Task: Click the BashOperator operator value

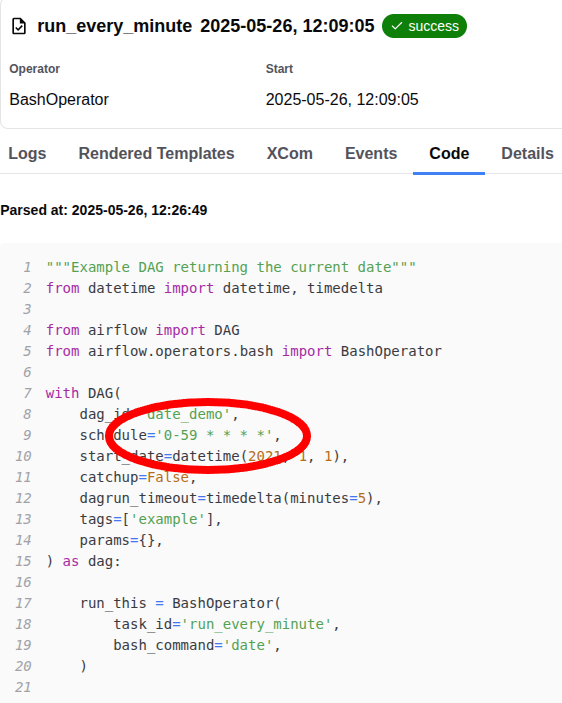Action: (59, 100)
